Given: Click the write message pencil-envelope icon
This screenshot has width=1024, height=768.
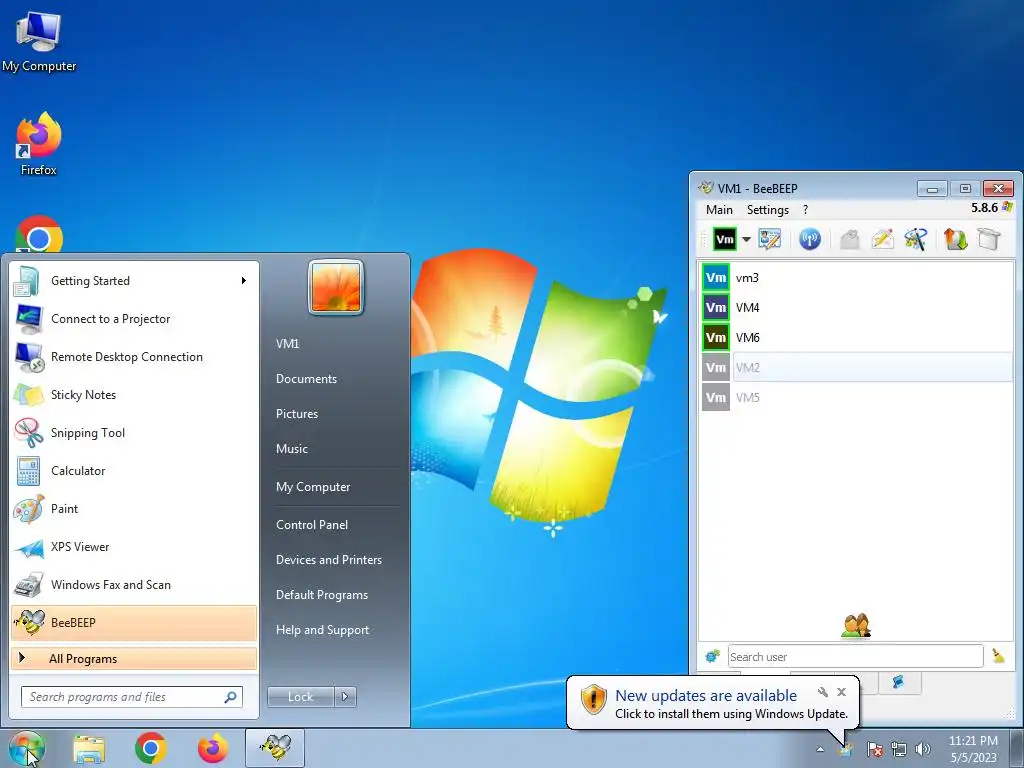Looking at the screenshot, I should click(882, 239).
